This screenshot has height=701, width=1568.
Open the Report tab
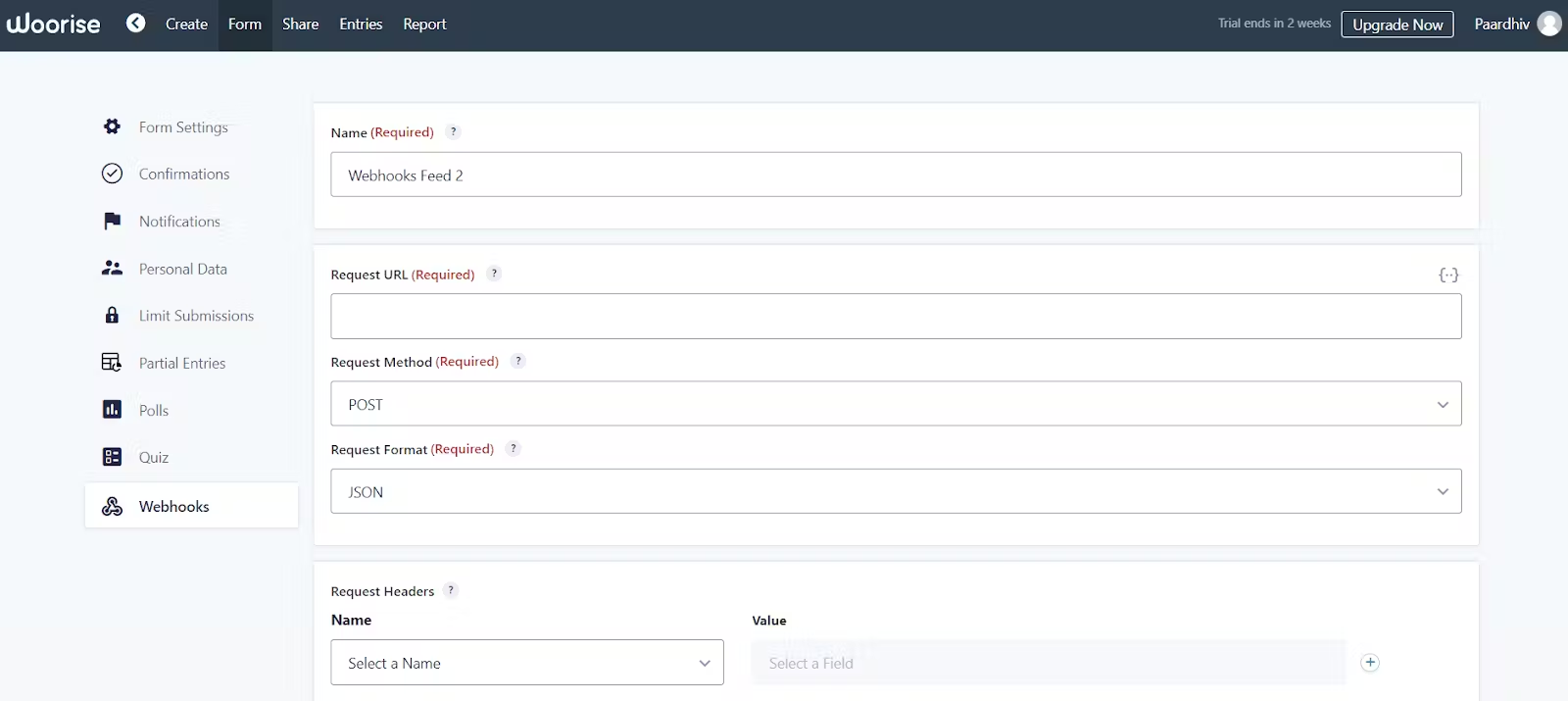coord(424,25)
